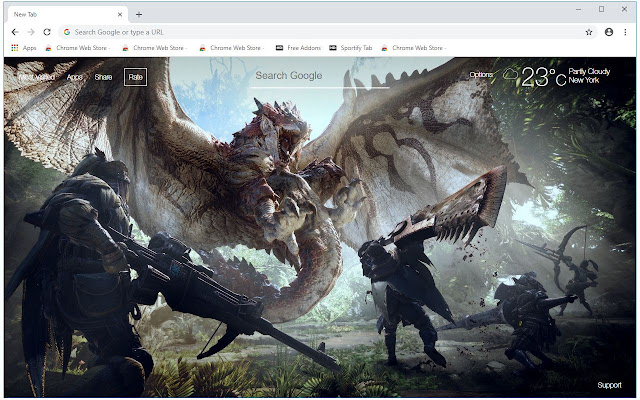Open the Most Visited menu on page

(37, 77)
